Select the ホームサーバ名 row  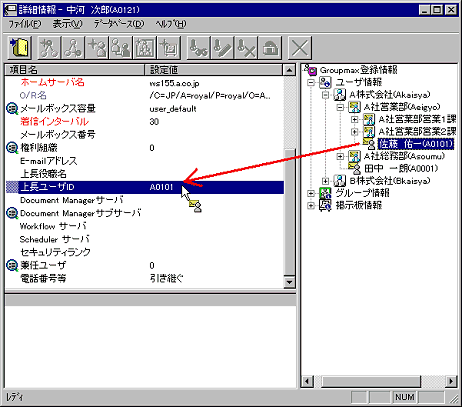click(145, 83)
